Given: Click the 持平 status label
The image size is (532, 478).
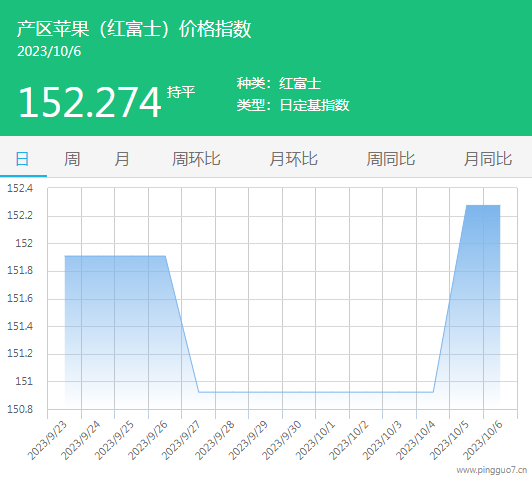Looking at the screenshot, I should tap(181, 92).
